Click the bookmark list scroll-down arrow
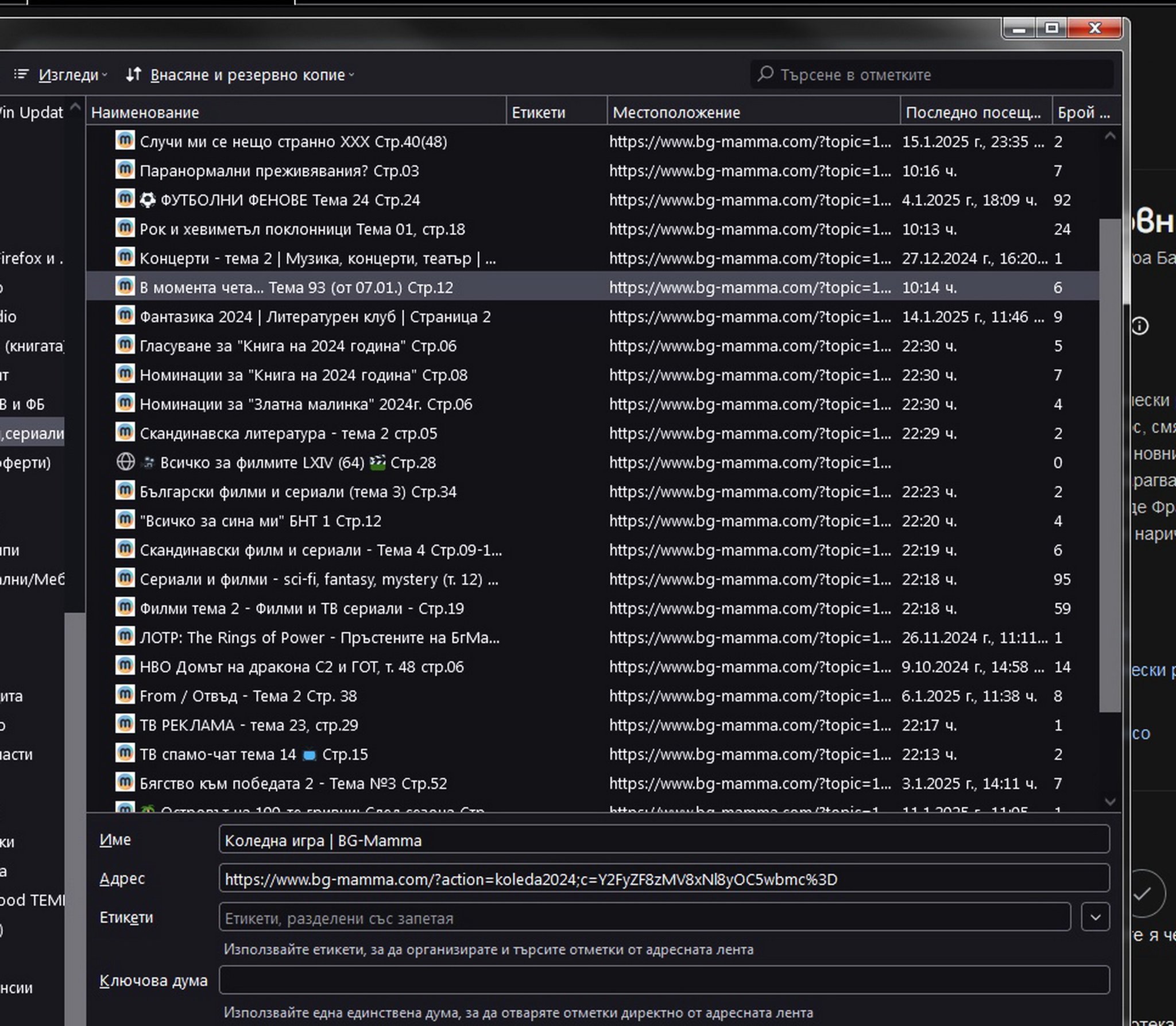 tap(1109, 801)
